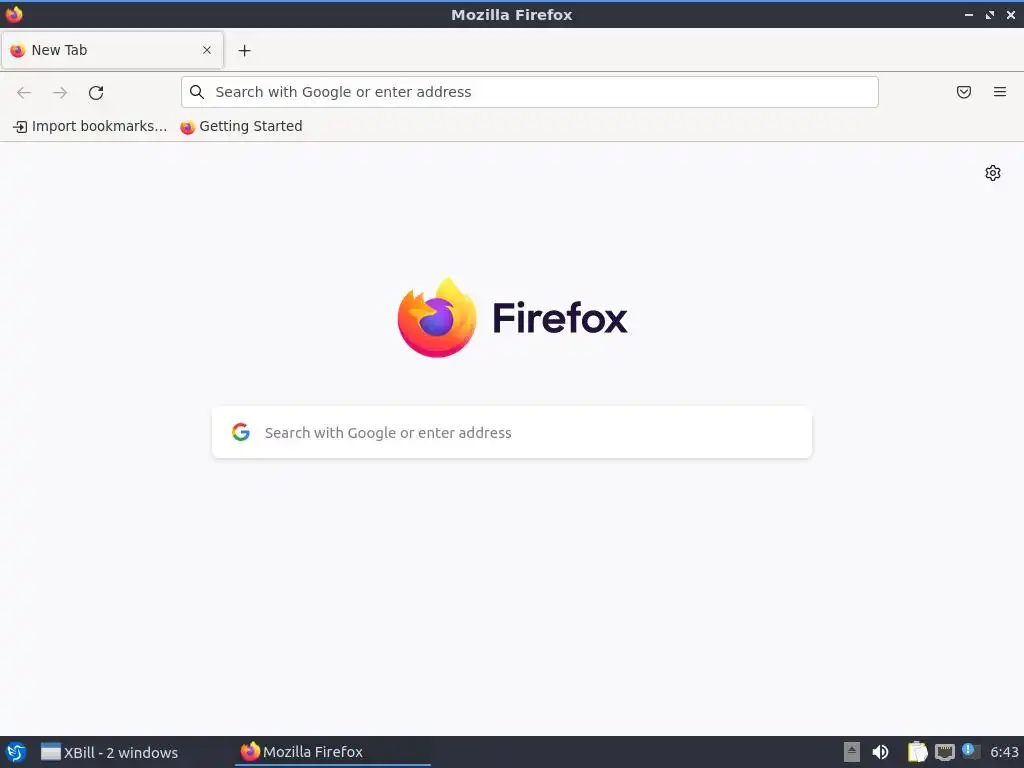The image size is (1024, 768).
Task: Go back using the back arrow
Action: (x=24, y=93)
